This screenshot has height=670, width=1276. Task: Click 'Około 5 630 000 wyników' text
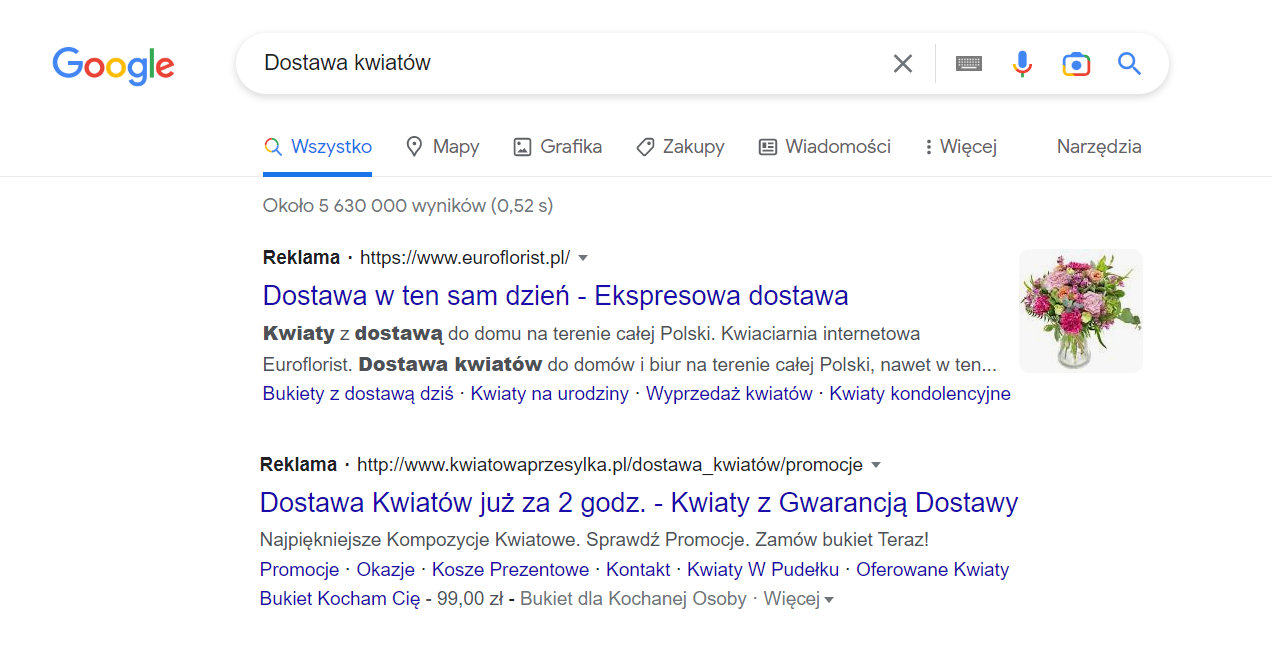click(408, 206)
